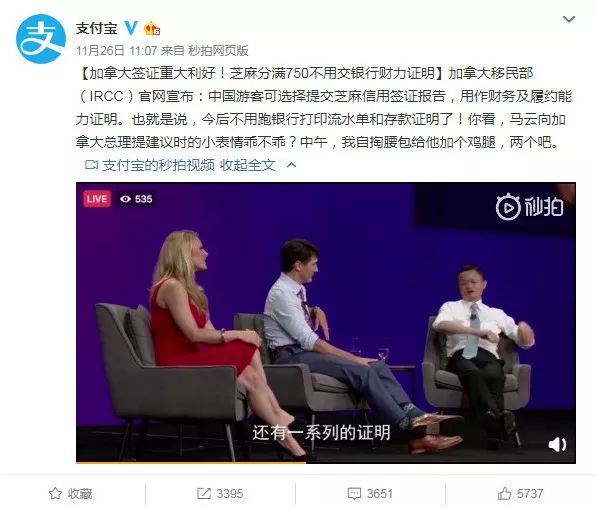Open the 3651 comments button
This screenshot has height=510, width=596.
pyautogui.click(x=370, y=493)
